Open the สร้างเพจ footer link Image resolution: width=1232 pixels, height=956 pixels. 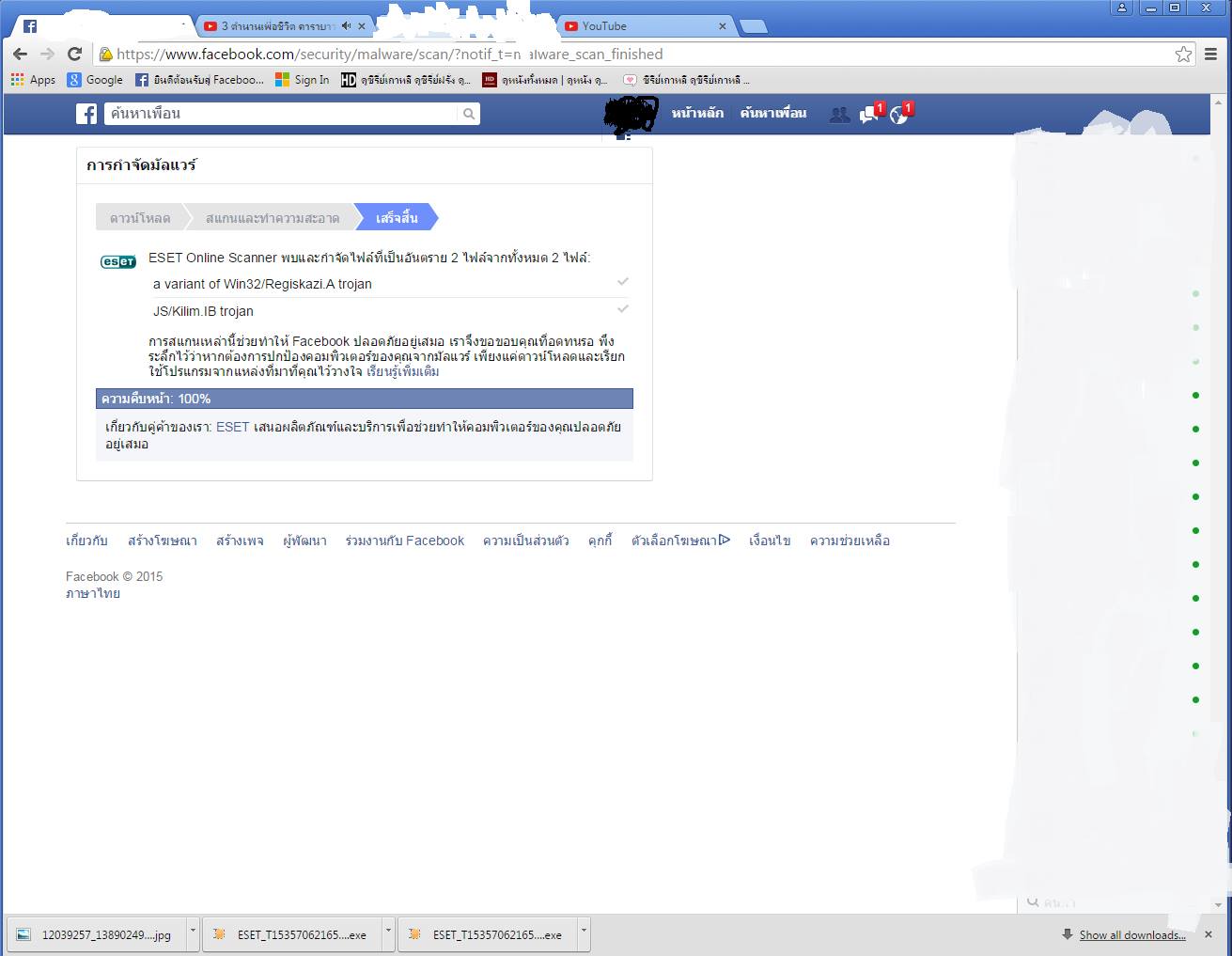[x=240, y=541]
